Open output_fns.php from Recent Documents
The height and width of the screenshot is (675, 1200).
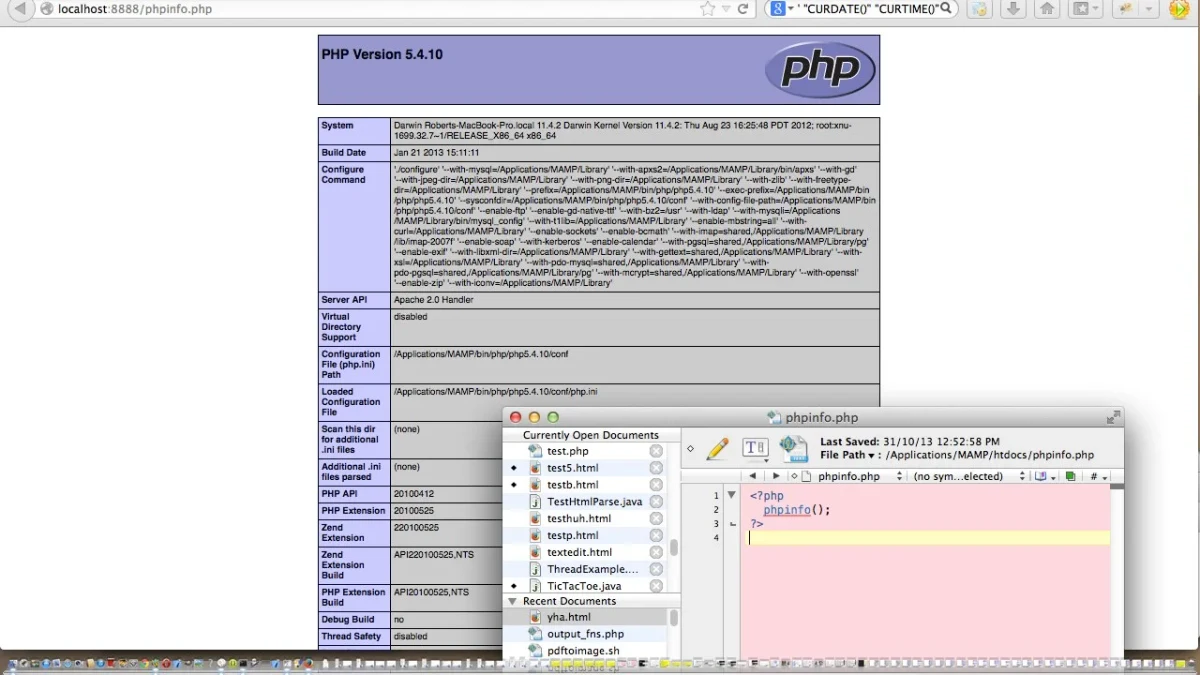pos(586,634)
